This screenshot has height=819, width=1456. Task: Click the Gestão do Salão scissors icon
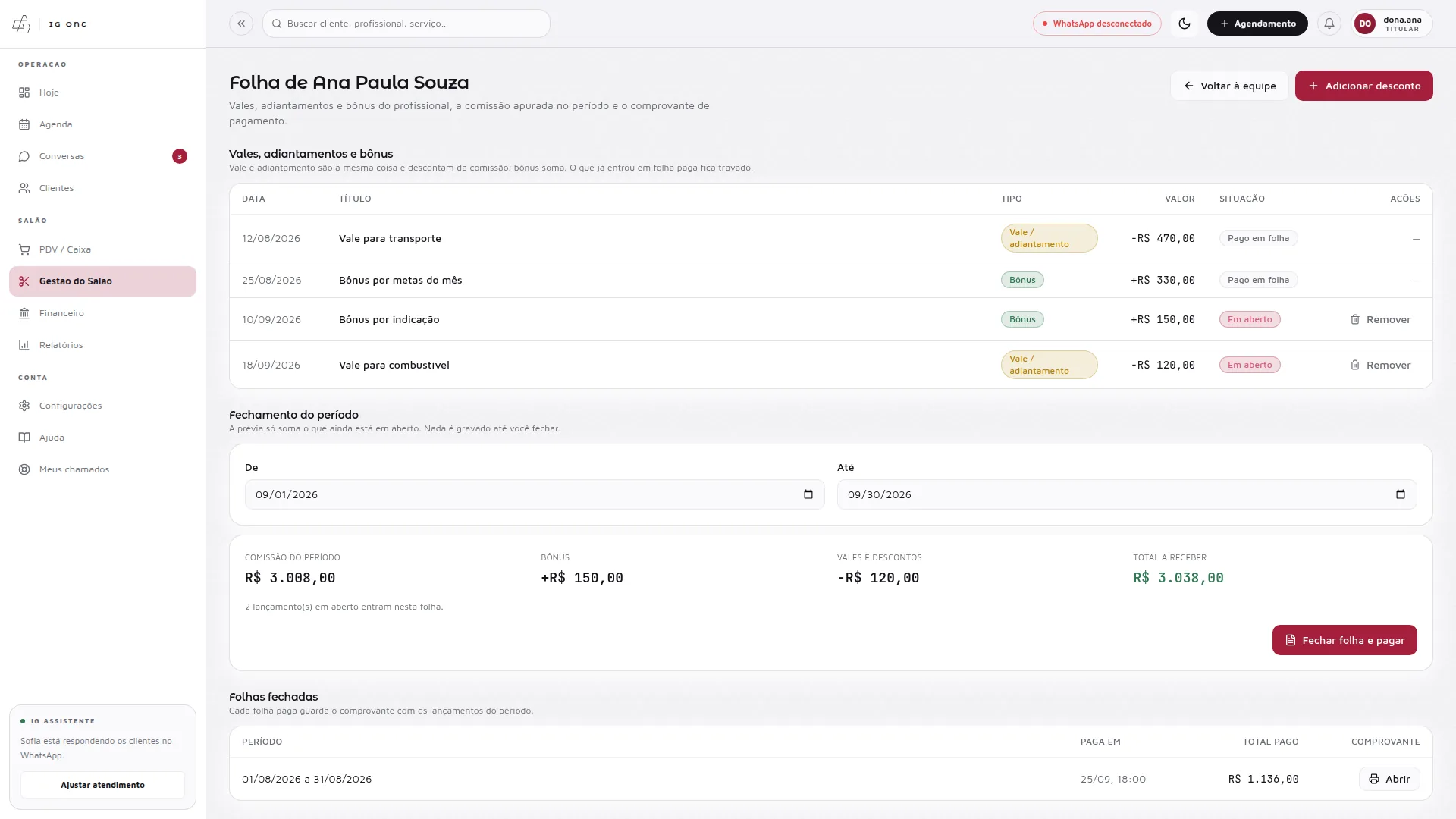coord(24,281)
